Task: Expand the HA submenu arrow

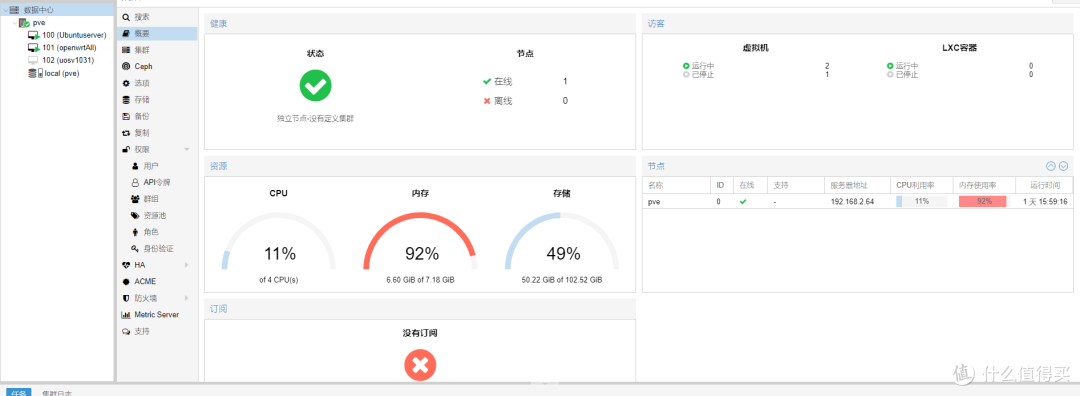Action: click(187, 264)
